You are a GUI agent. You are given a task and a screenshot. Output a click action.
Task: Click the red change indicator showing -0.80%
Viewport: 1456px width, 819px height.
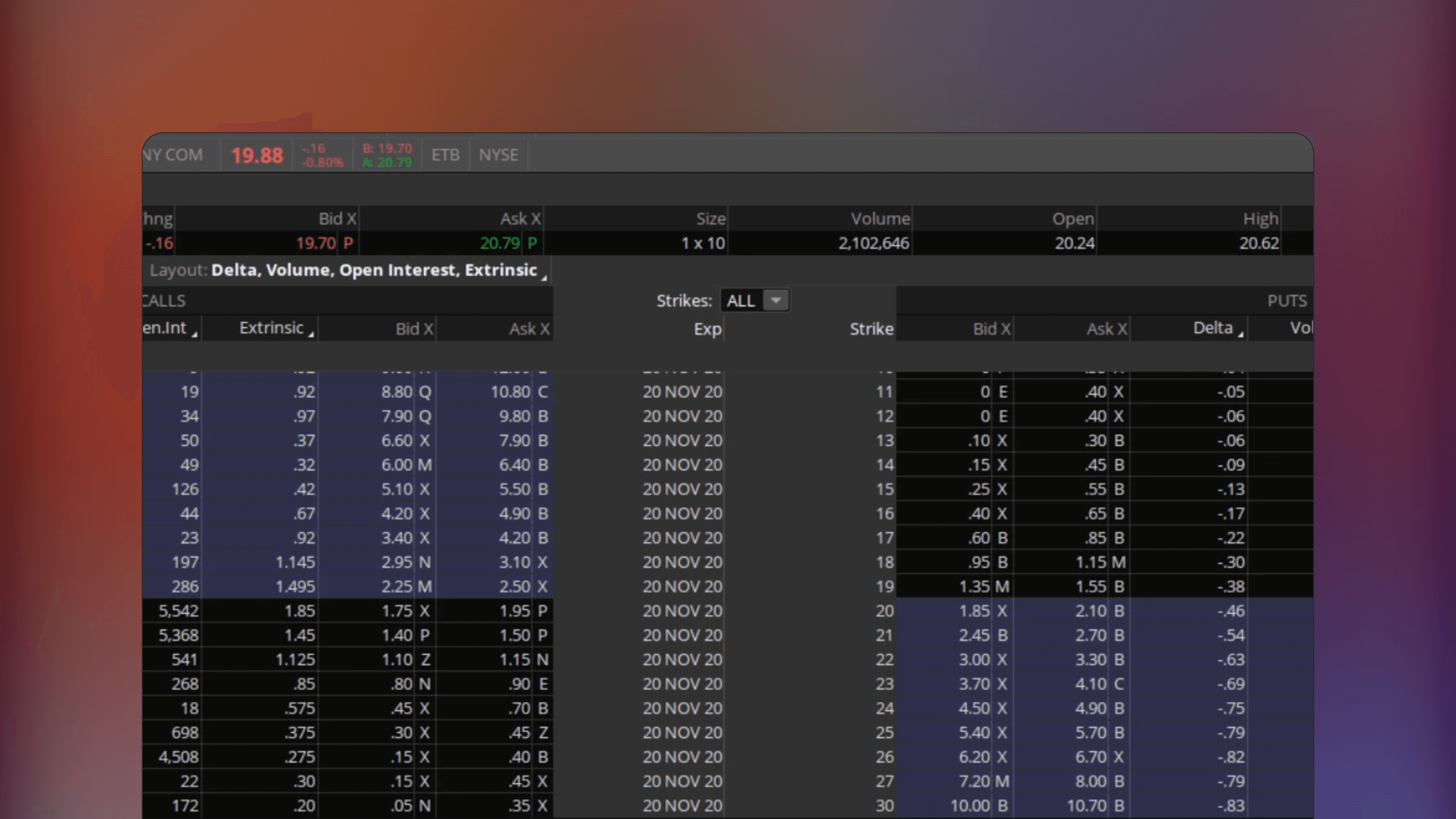point(322,162)
